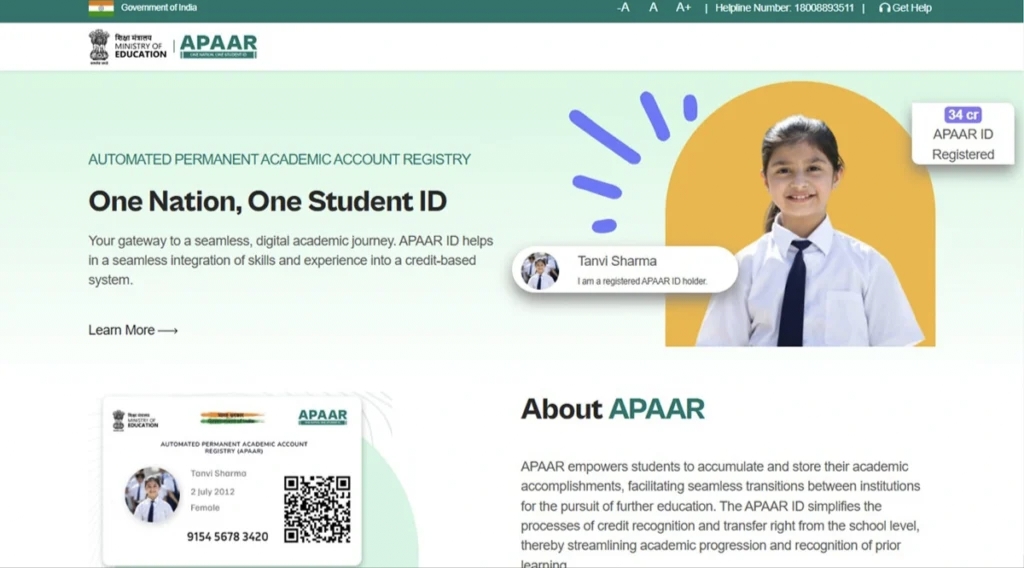Increase font size with A+ button
Image resolution: width=1024 pixels, height=568 pixels.
pos(683,8)
